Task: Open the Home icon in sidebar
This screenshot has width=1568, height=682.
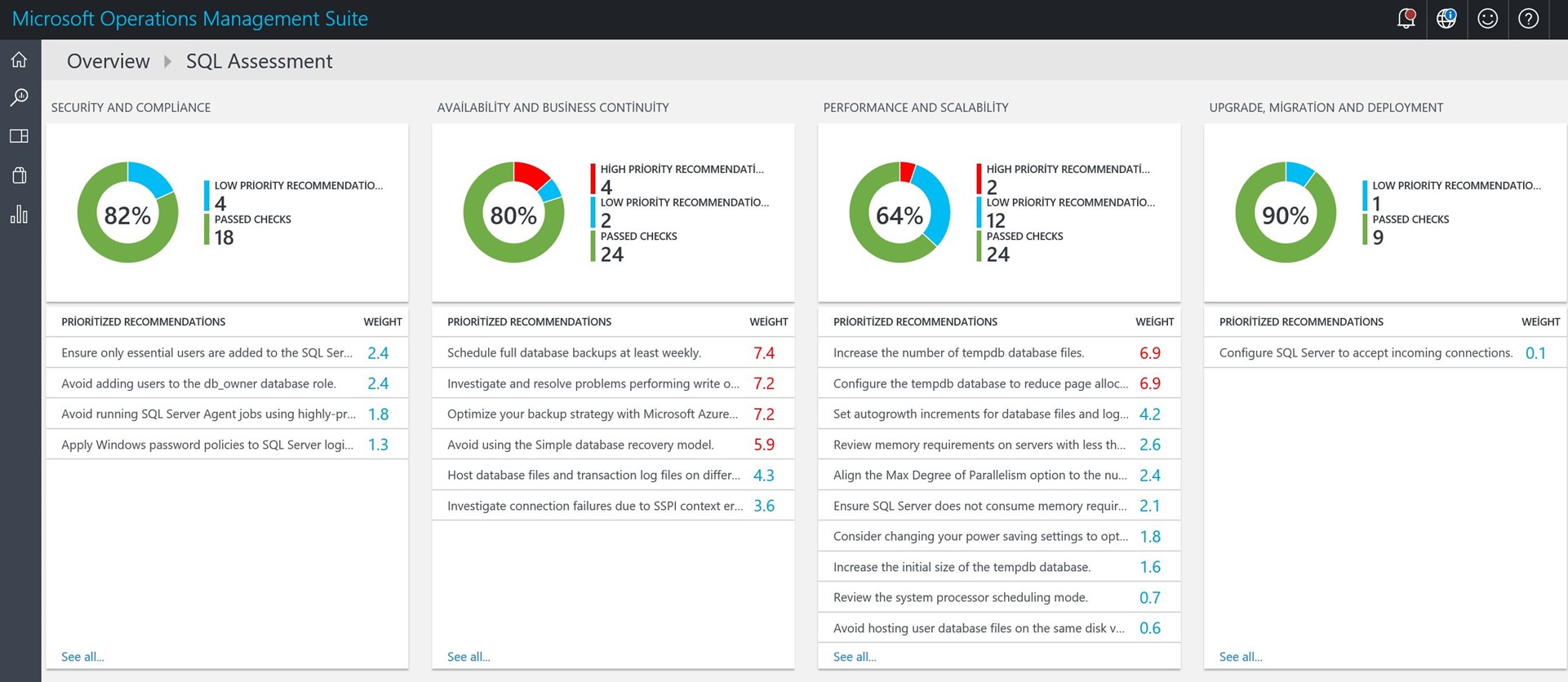Action: 19,60
